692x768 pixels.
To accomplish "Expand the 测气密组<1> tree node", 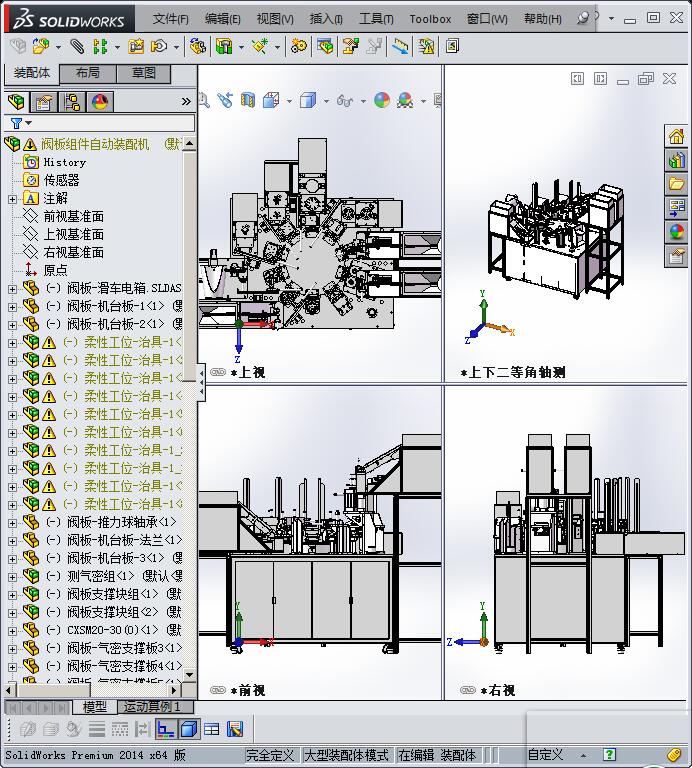I will (x=12, y=577).
